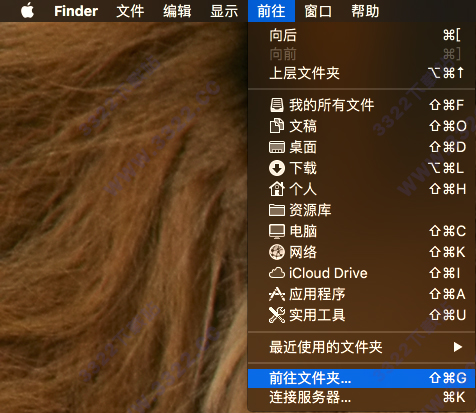Click the 电脑 computer monitor icon

277,231
